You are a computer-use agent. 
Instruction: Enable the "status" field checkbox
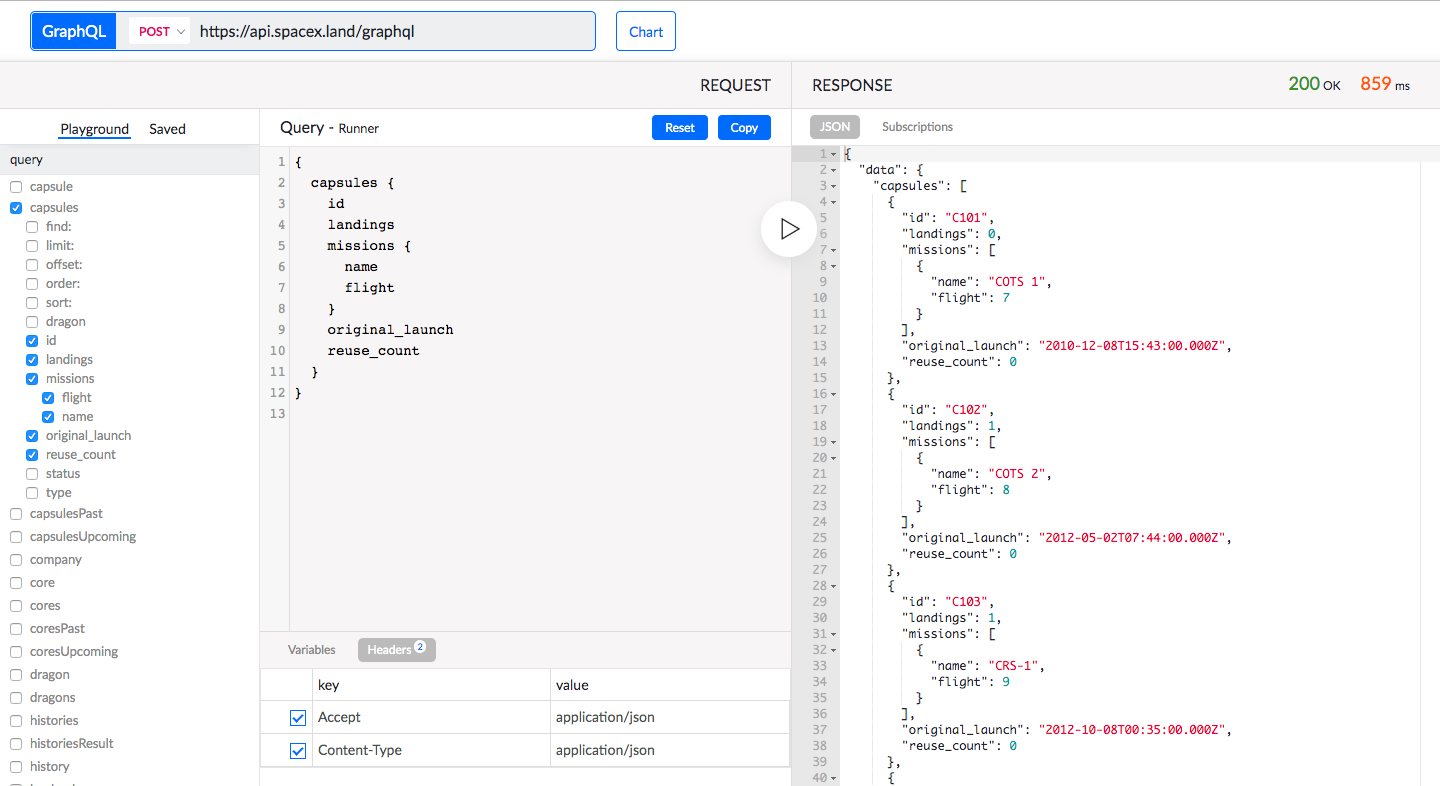pyautogui.click(x=31, y=473)
